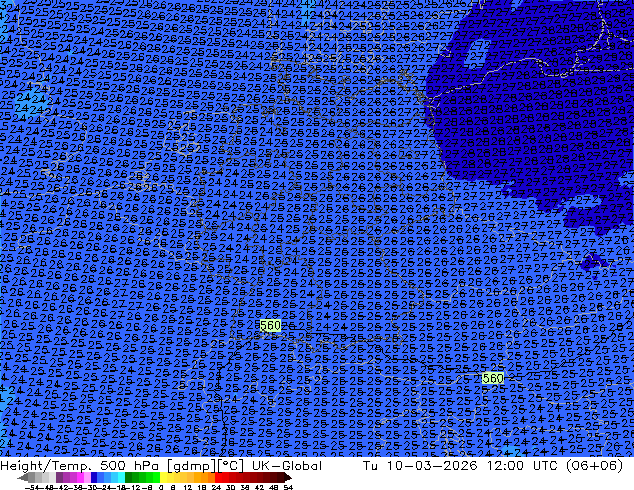
Task: Click the 560 contour label near map center
Action: [x=270, y=325]
